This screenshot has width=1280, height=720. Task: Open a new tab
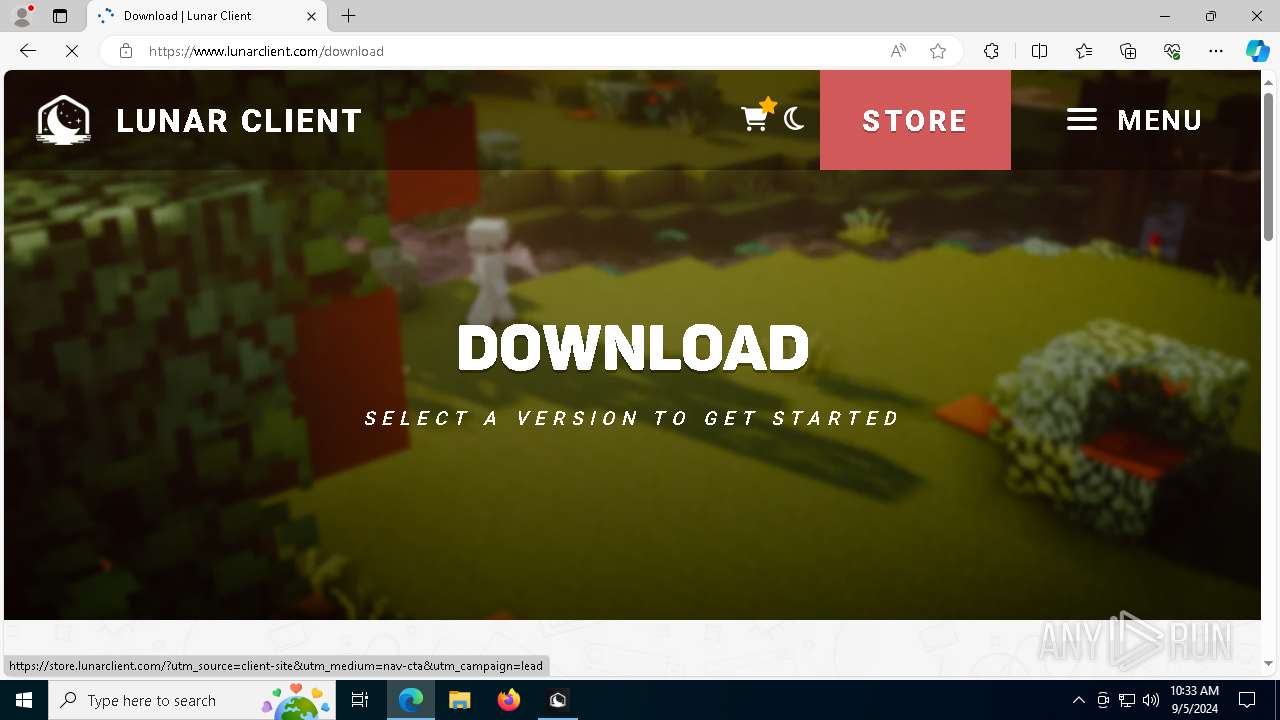[348, 16]
